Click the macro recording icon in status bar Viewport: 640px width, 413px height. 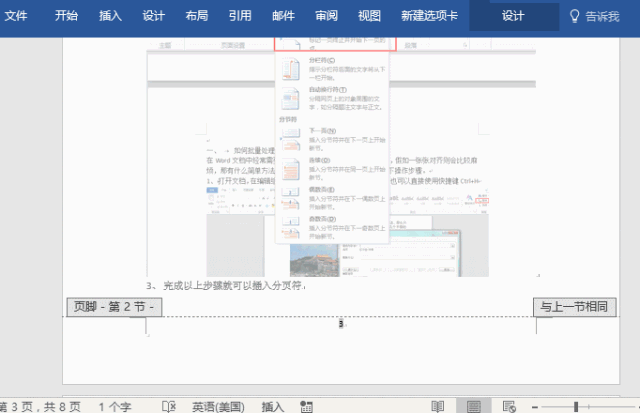(x=306, y=406)
